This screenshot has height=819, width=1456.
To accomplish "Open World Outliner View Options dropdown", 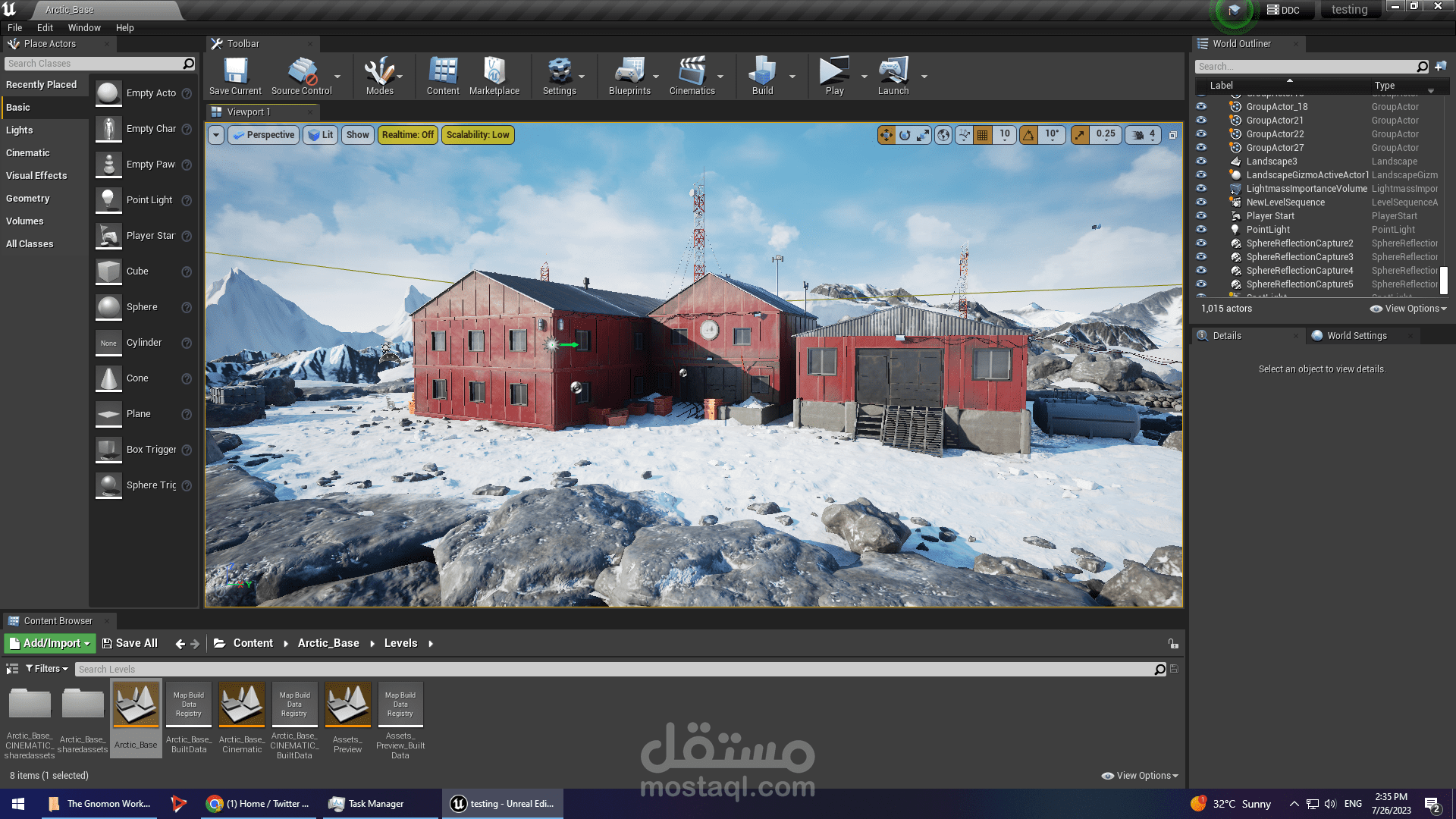I will point(1408,309).
